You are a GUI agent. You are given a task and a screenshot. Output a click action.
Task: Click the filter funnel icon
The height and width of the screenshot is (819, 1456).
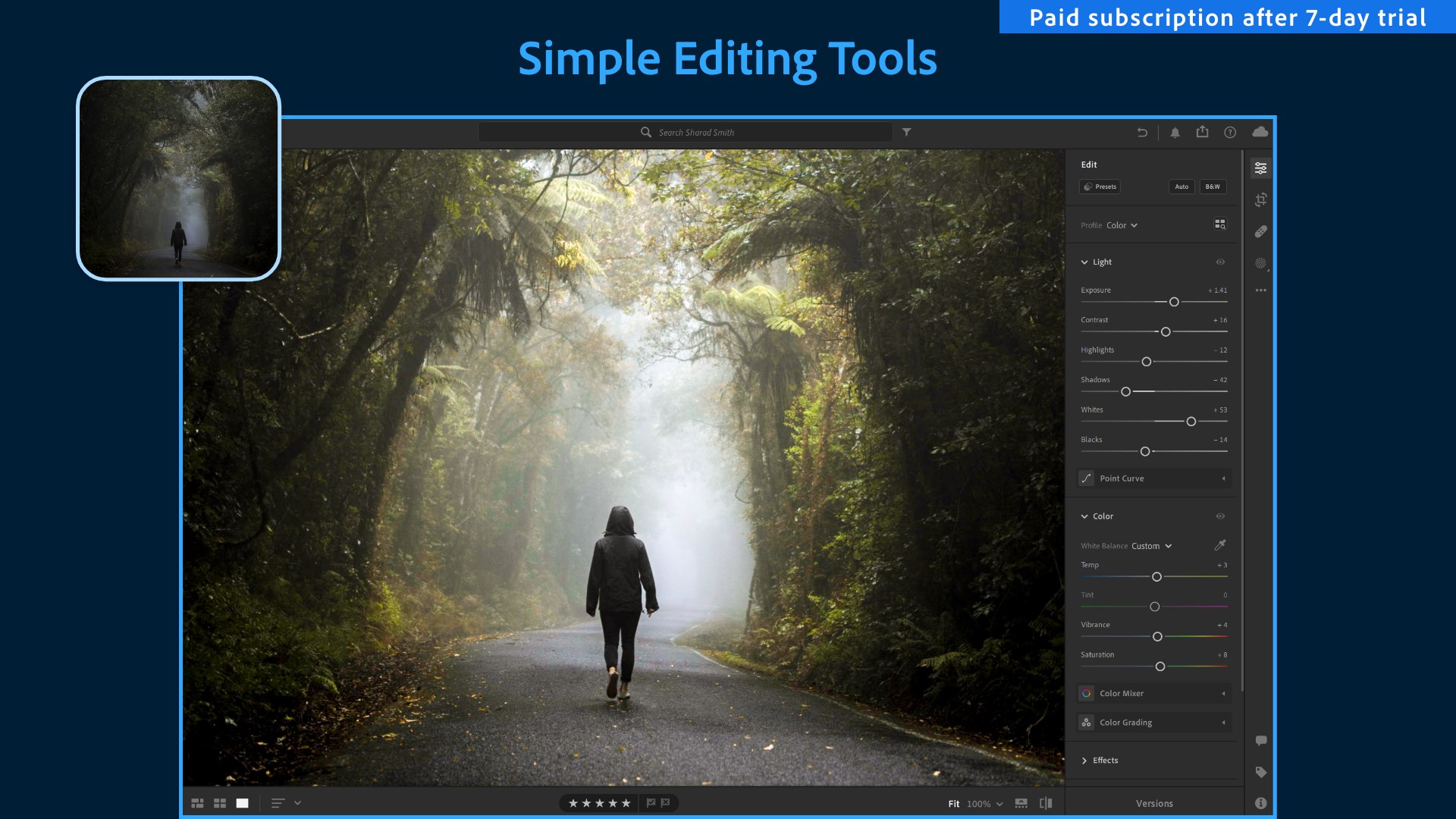906,132
